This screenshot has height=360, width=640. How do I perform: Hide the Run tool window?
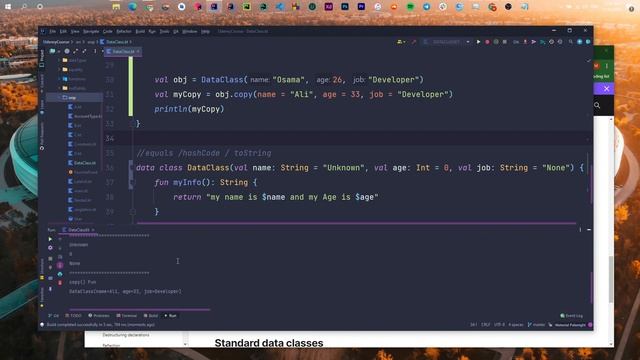(589, 230)
